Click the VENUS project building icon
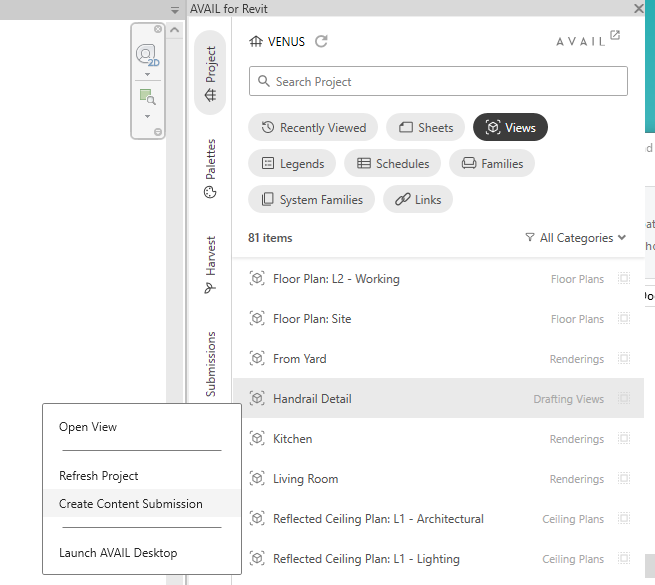This screenshot has height=585, width=655. [256, 41]
